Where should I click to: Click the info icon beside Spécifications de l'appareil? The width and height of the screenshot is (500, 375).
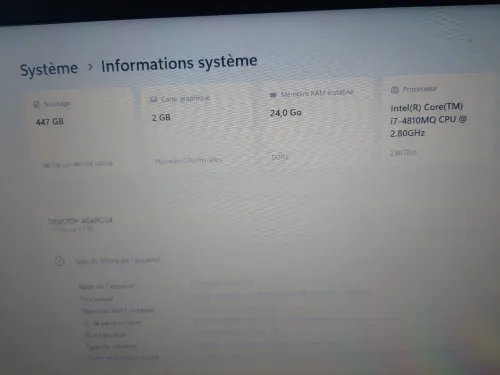tap(59, 261)
